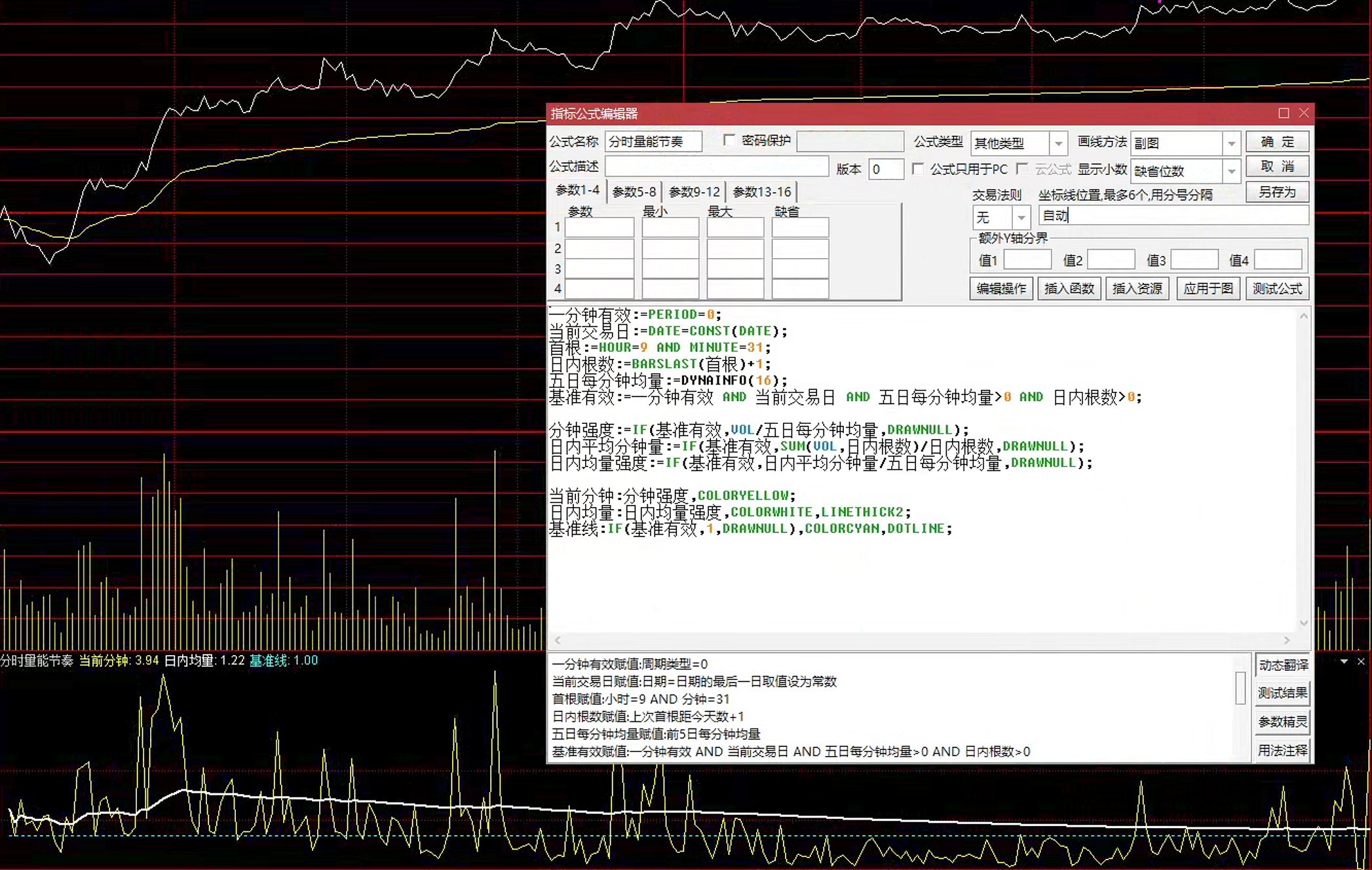Click the 值2 extra Y-axis field
Screen dimensions: 1372x870
tap(1111, 259)
